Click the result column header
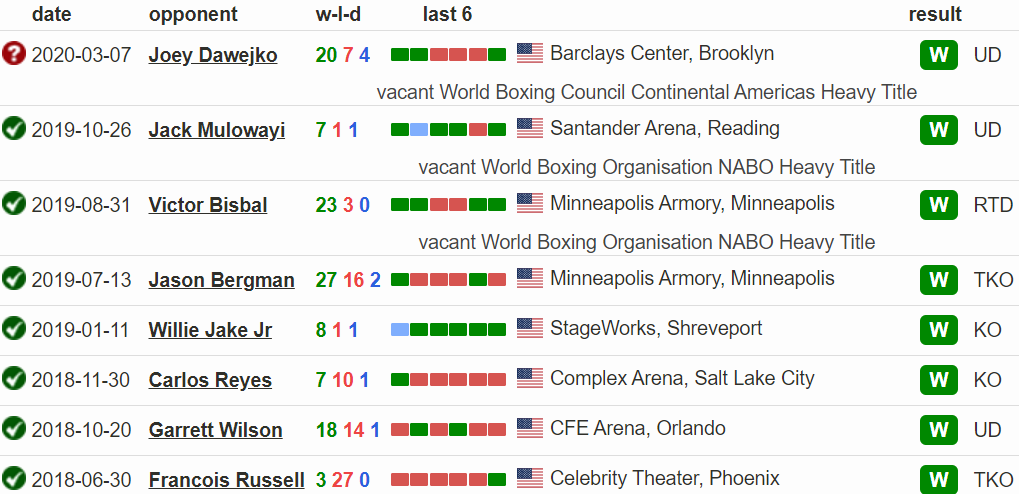The height and width of the screenshot is (494, 1019). tap(935, 14)
